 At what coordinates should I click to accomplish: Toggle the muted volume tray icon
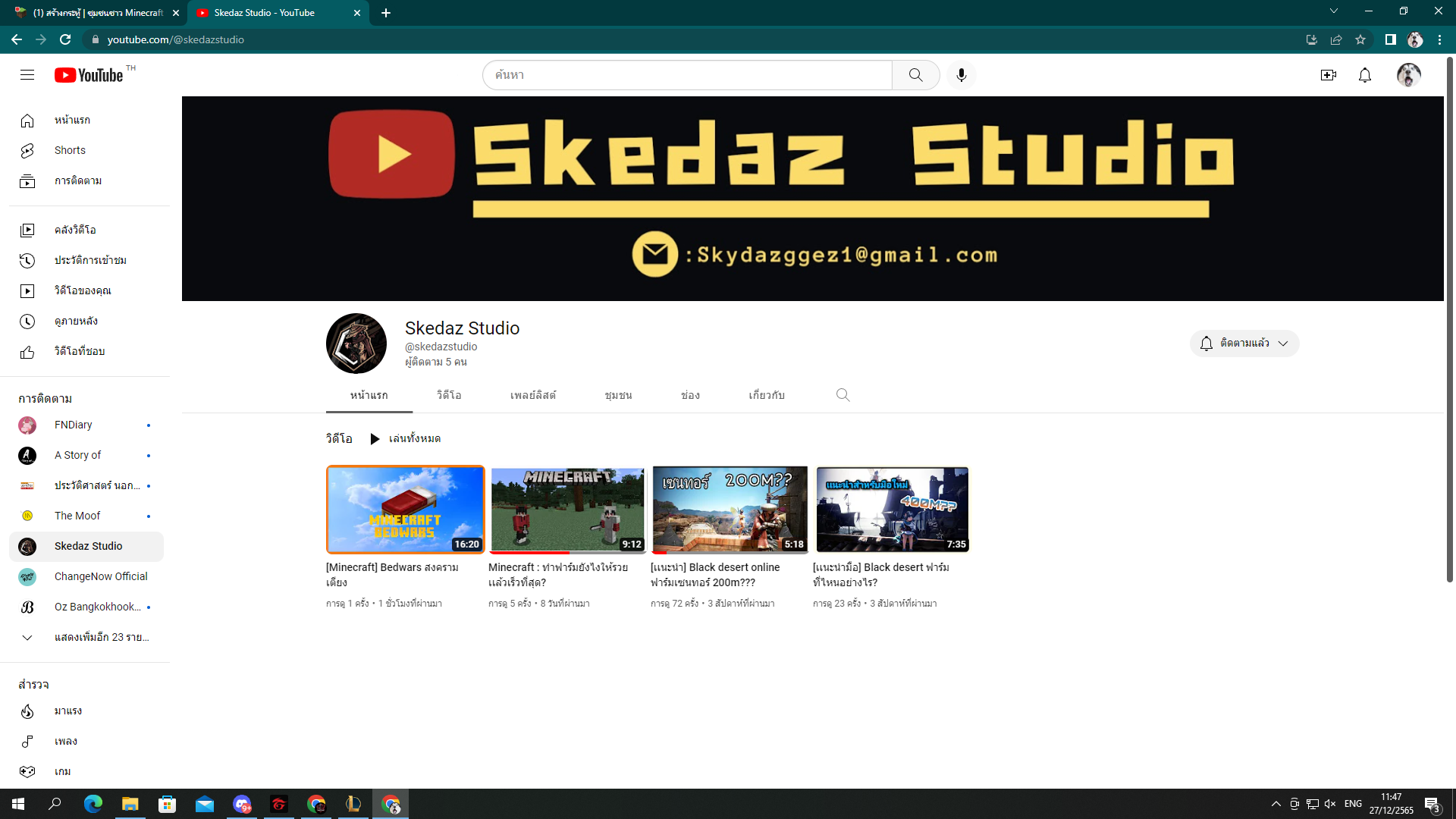(x=1330, y=804)
